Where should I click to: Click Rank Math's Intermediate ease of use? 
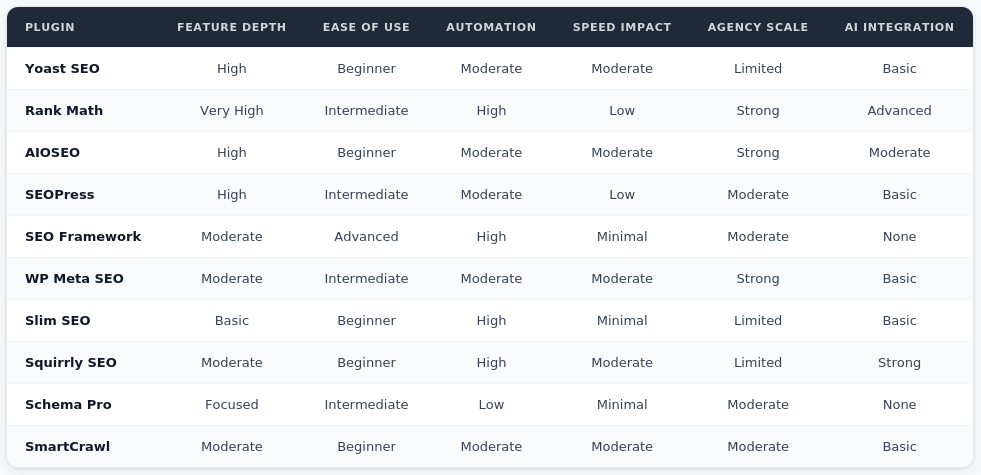click(x=366, y=110)
